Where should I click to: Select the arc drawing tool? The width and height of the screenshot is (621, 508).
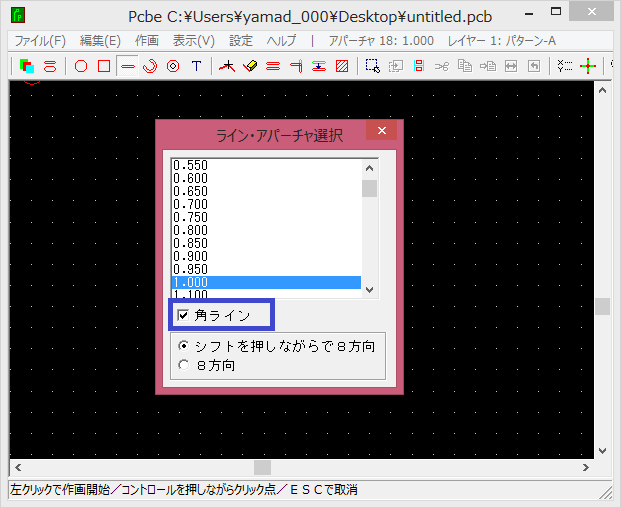pyautogui.click(x=150, y=66)
